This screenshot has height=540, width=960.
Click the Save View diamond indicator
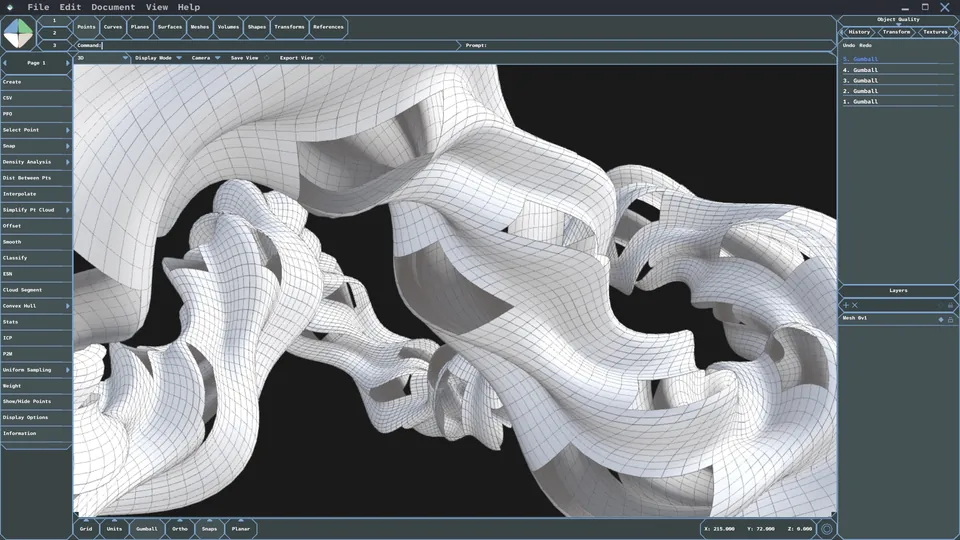coord(266,58)
